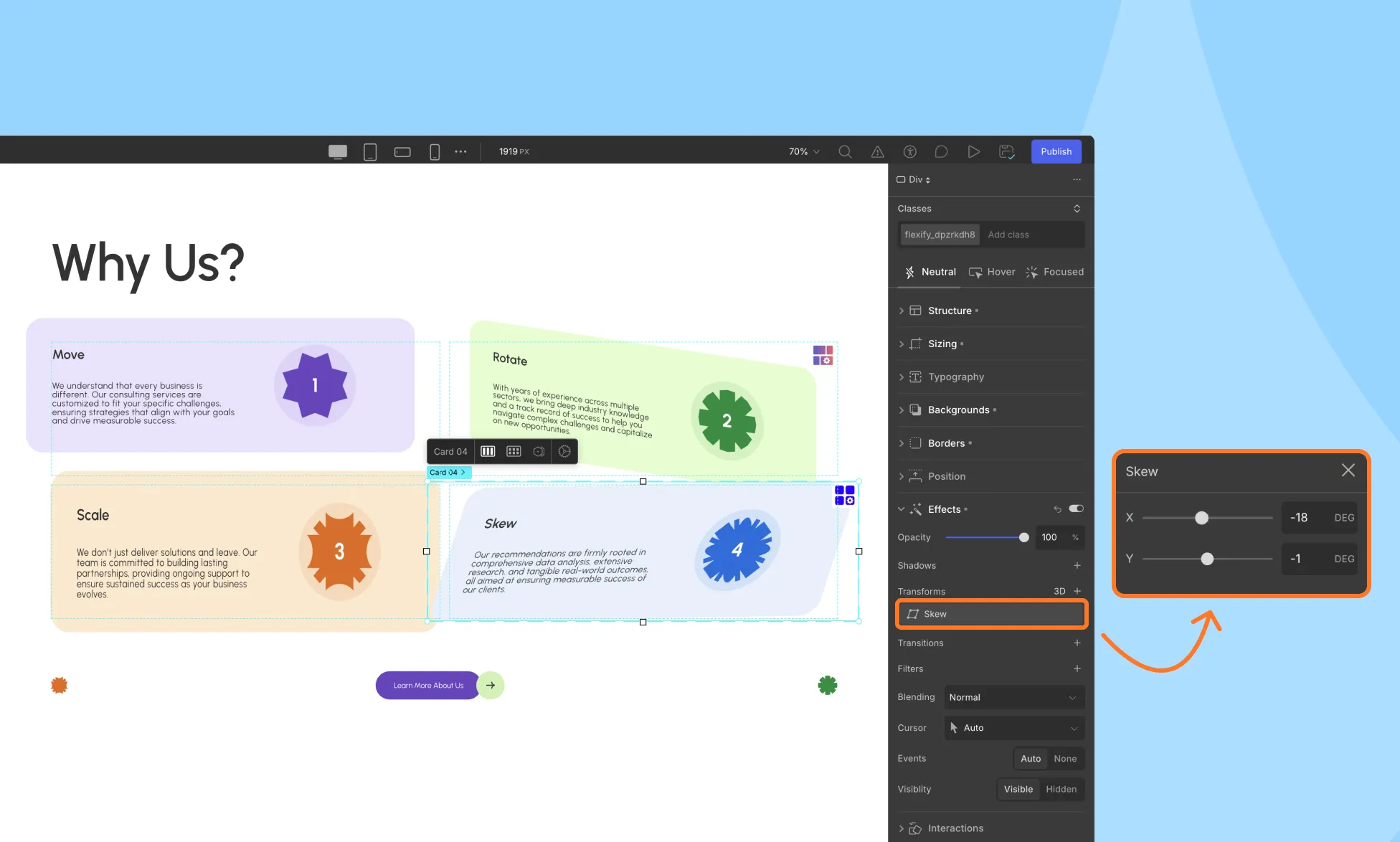This screenshot has width=1400, height=842.
Task: Set Events to Auto
Action: 1031,758
